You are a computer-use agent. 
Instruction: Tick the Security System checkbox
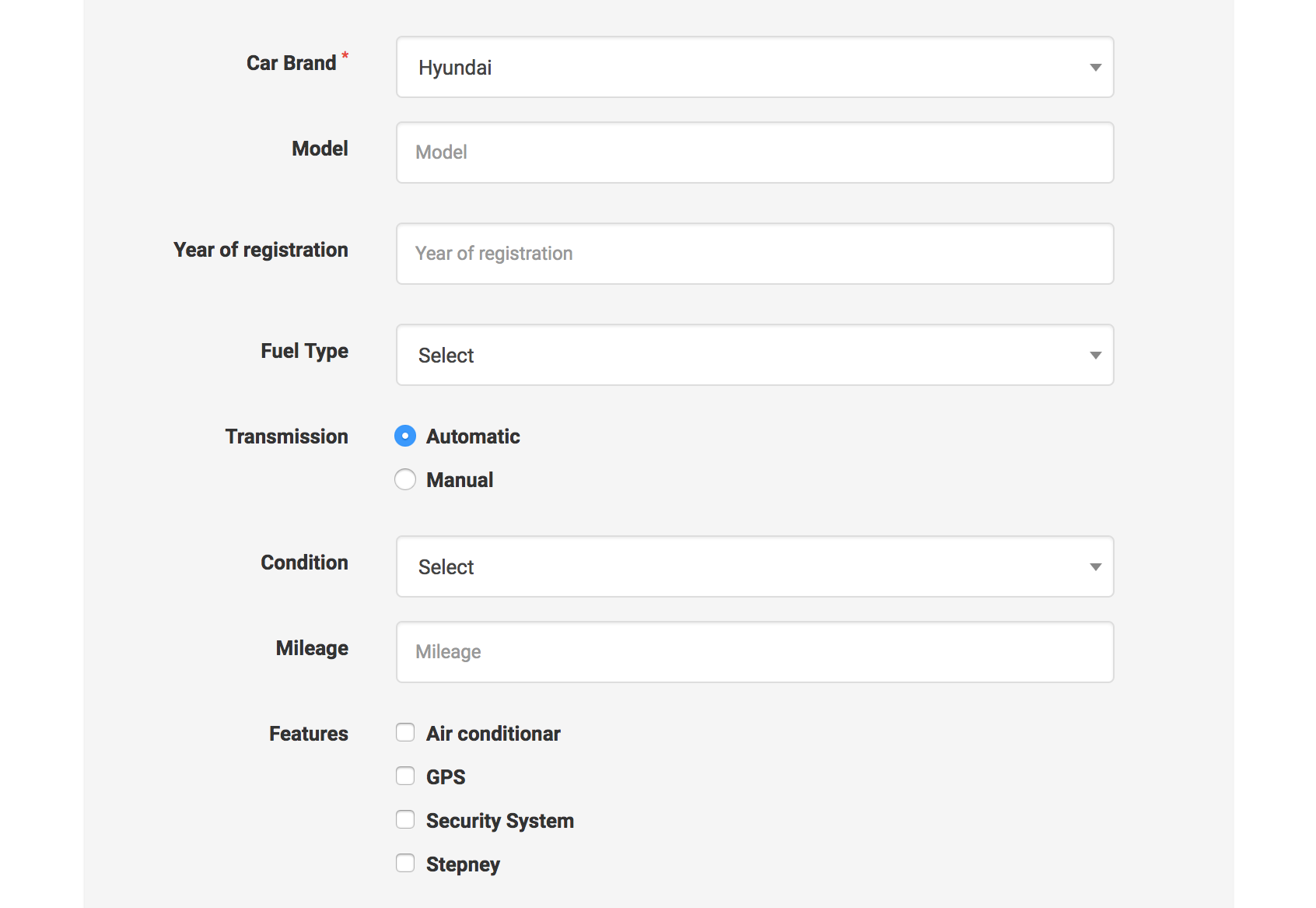(x=405, y=820)
